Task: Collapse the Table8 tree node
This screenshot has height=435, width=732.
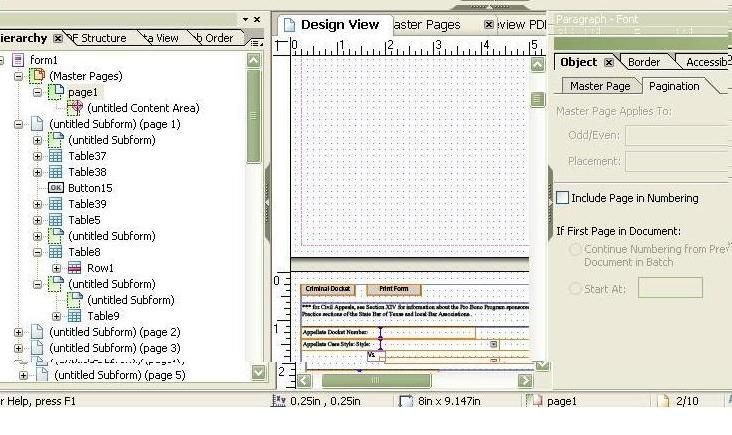Action: [x=37, y=252]
